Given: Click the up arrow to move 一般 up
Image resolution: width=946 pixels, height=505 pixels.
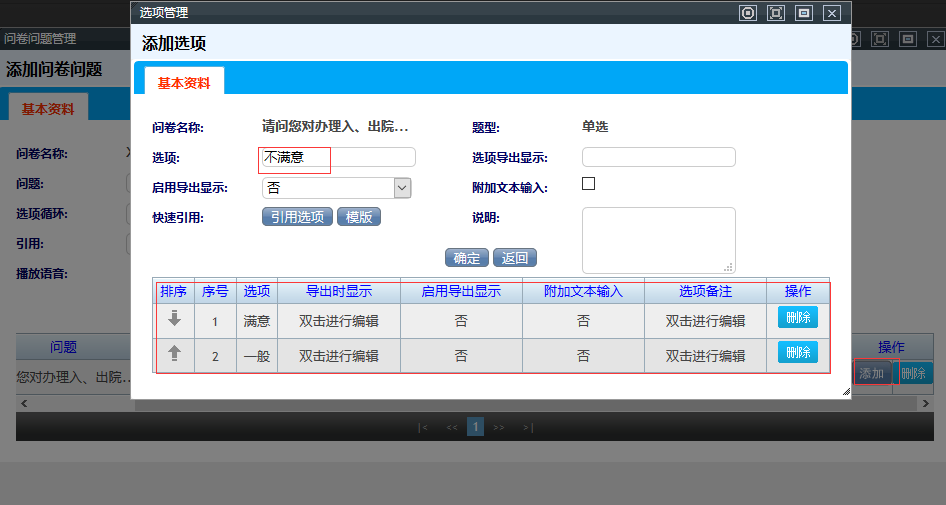Looking at the screenshot, I should (175, 353).
